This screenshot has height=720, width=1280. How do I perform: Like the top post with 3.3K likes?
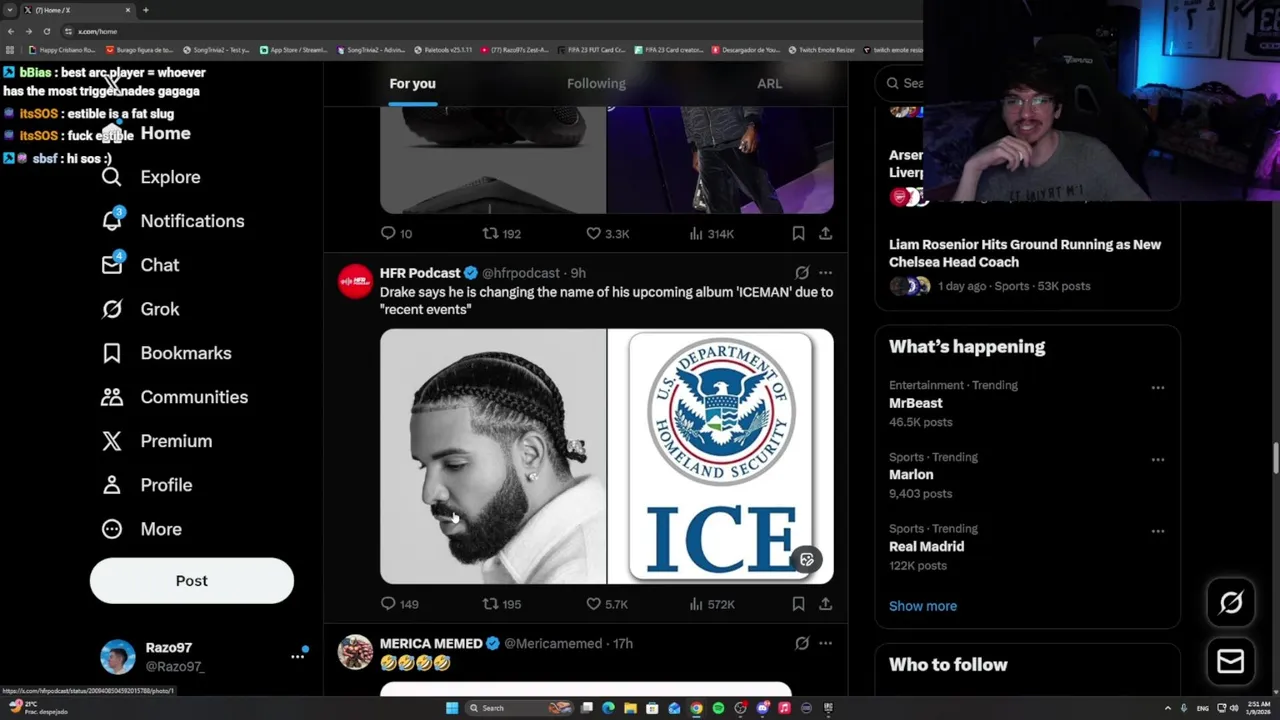[x=606, y=233]
